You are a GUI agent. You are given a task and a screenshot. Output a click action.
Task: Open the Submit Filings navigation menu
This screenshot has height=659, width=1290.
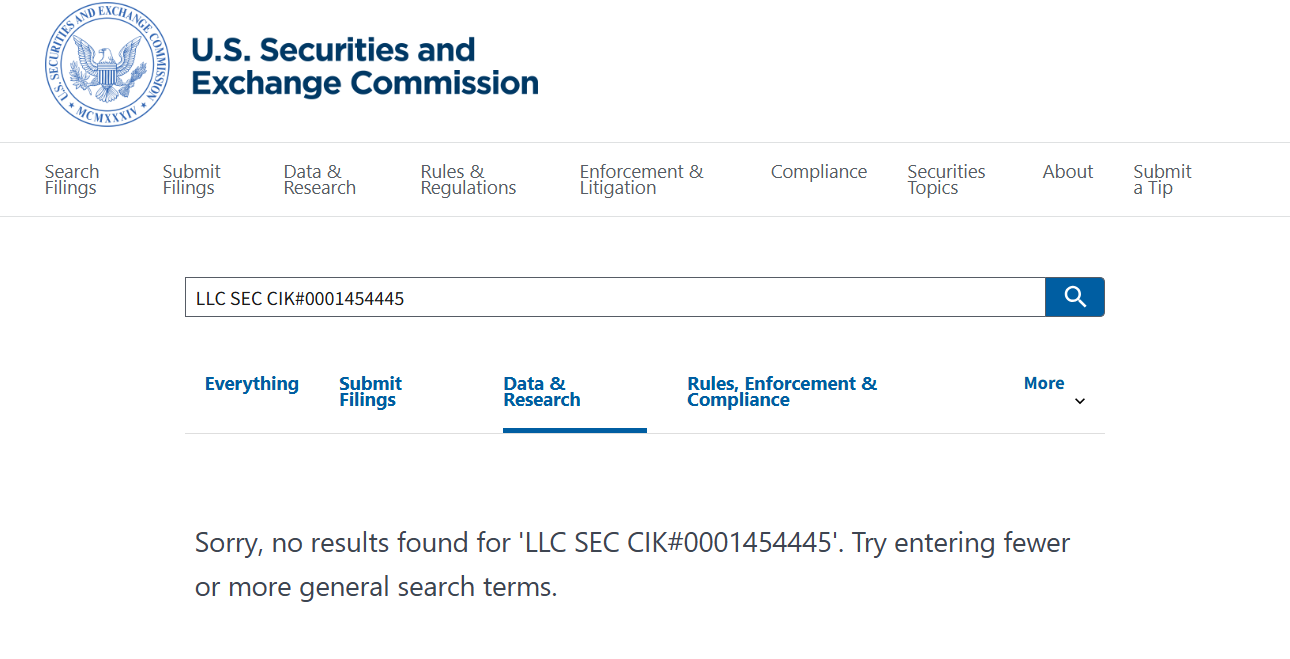191,180
